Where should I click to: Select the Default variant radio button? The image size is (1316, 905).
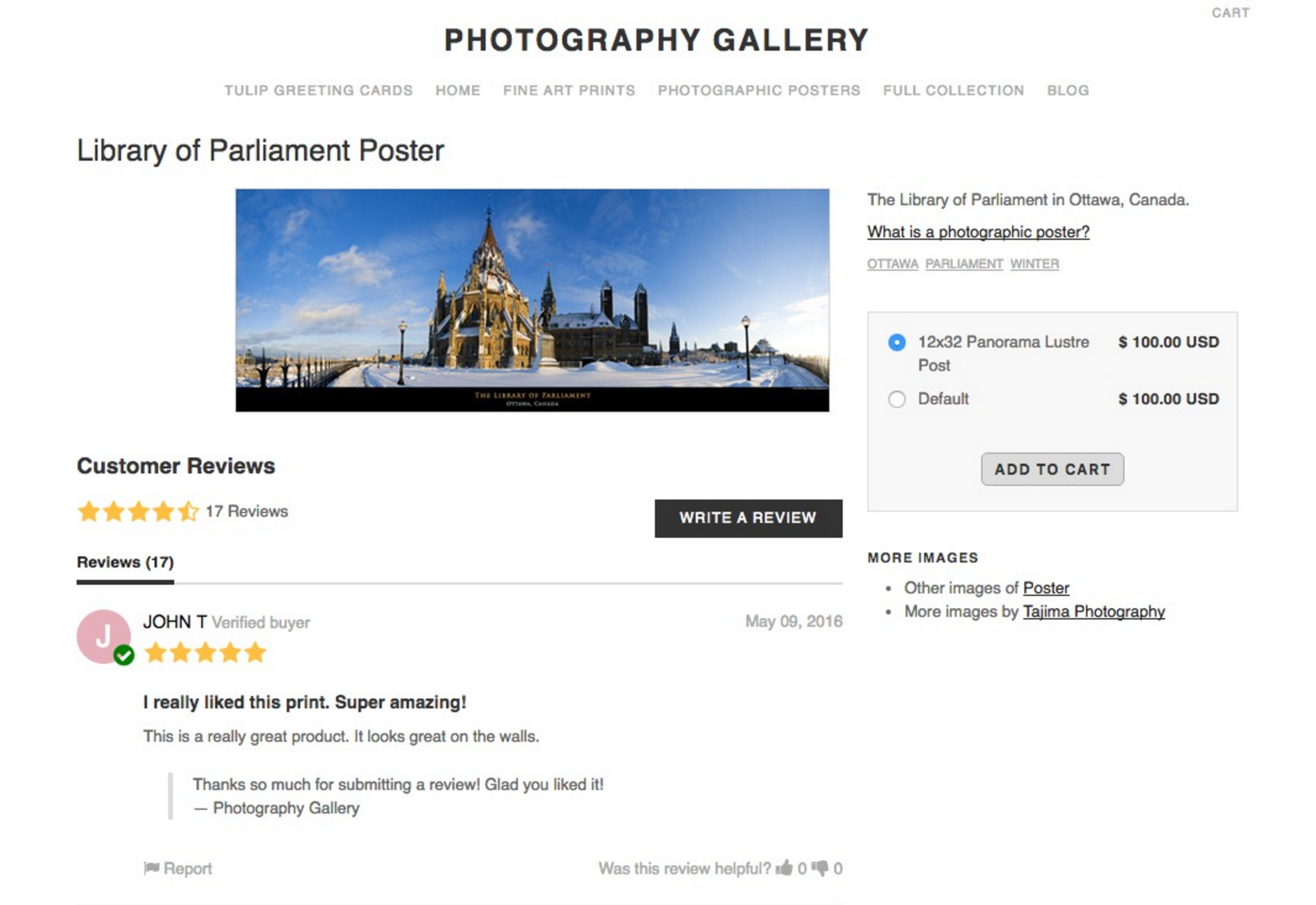point(897,399)
